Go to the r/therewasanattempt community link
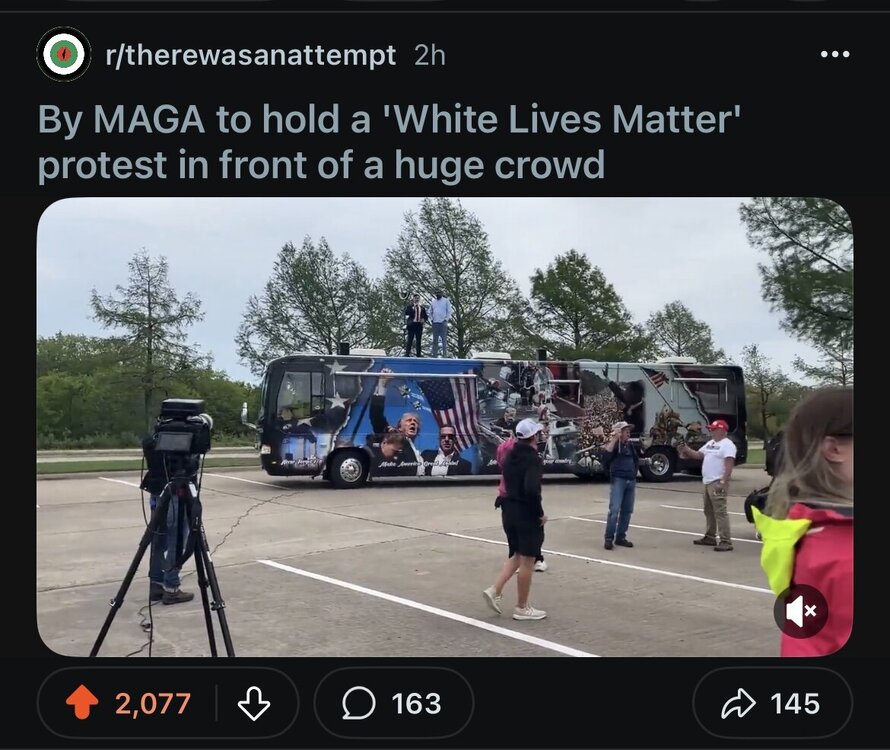The width and height of the screenshot is (890, 750). click(251, 56)
